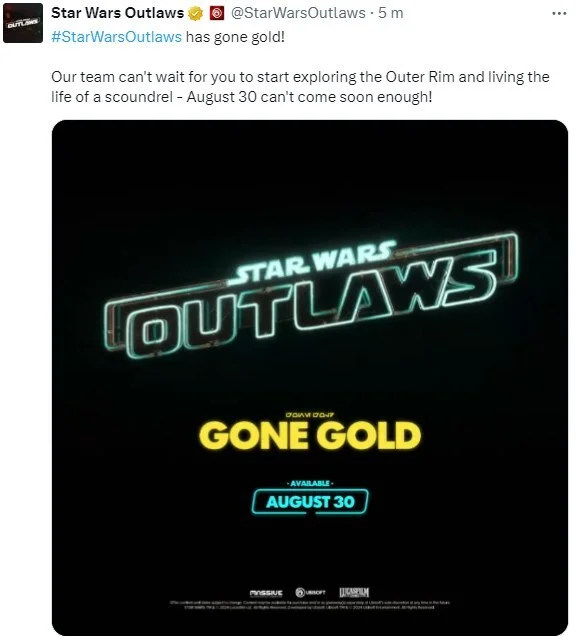Click the yellow GONE GOLD headline
Screen dimensions: 576x636
click(310, 435)
